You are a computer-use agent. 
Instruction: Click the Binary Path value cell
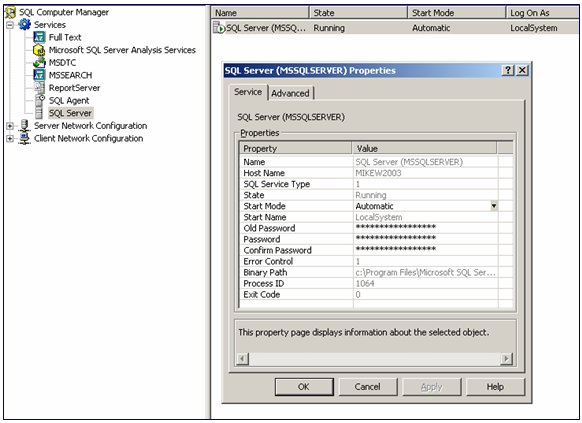pyautogui.click(x=425, y=272)
